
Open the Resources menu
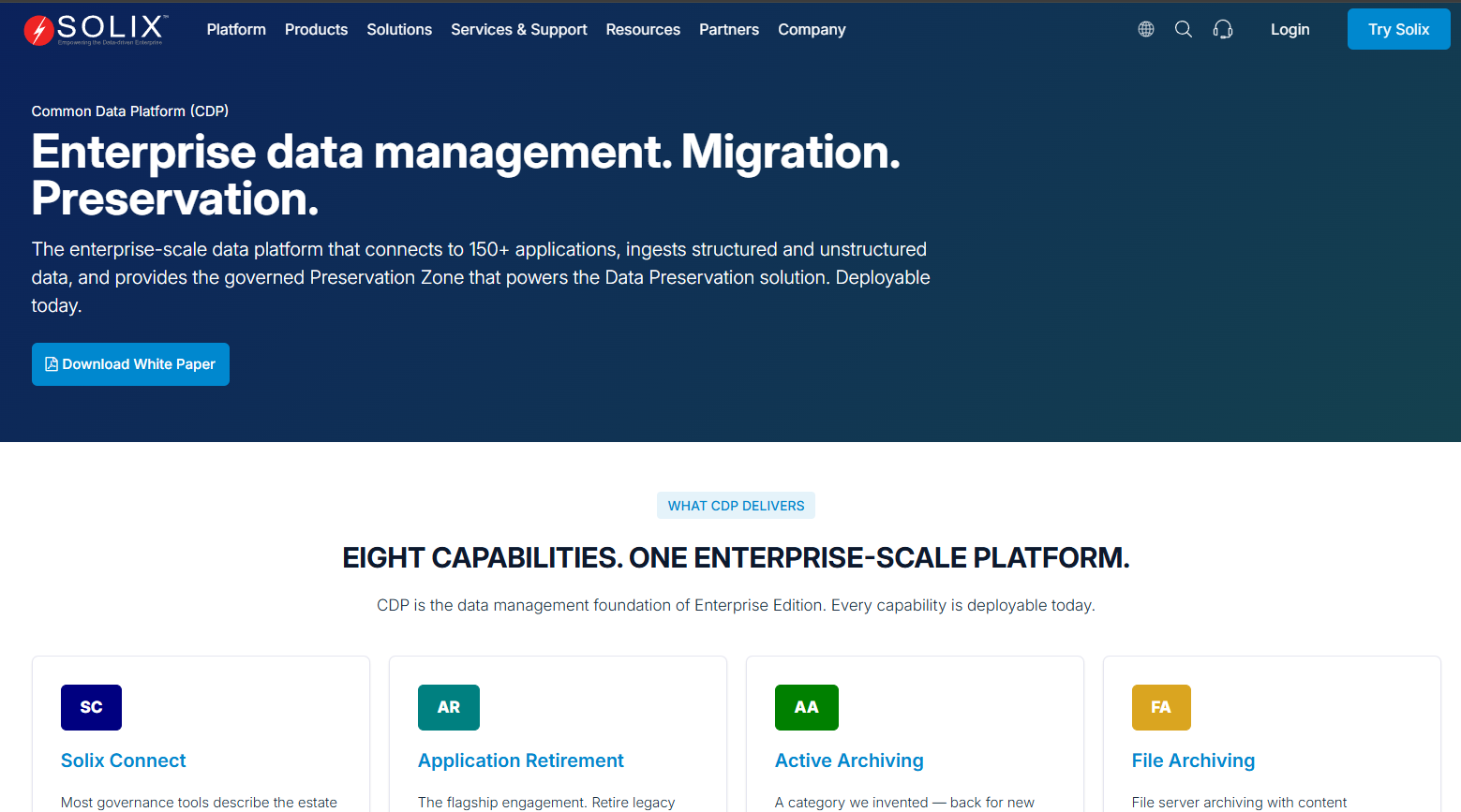643,29
